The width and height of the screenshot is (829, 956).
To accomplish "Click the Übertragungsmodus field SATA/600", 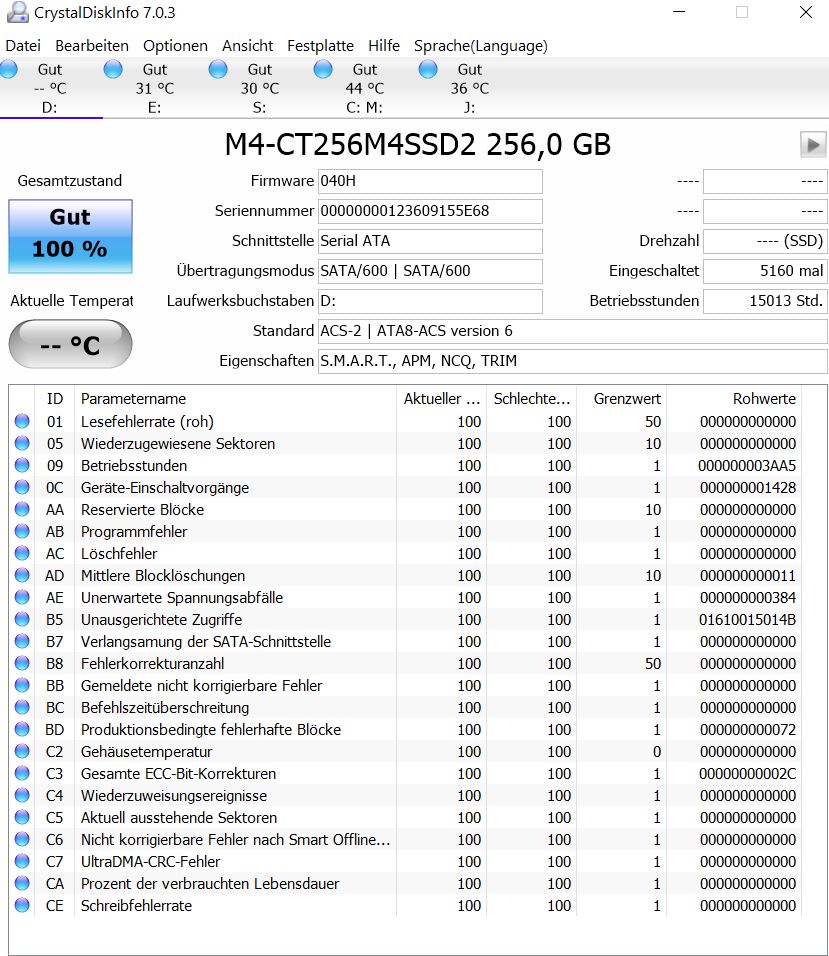I will pyautogui.click(x=430, y=271).
